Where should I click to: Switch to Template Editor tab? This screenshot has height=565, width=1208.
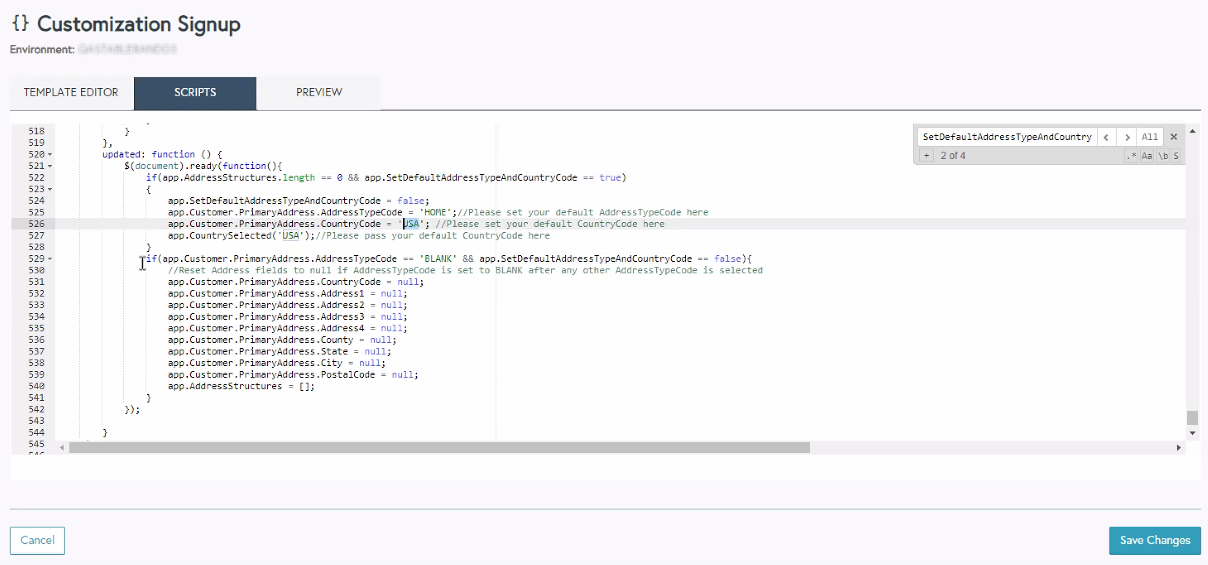pos(71,92)
